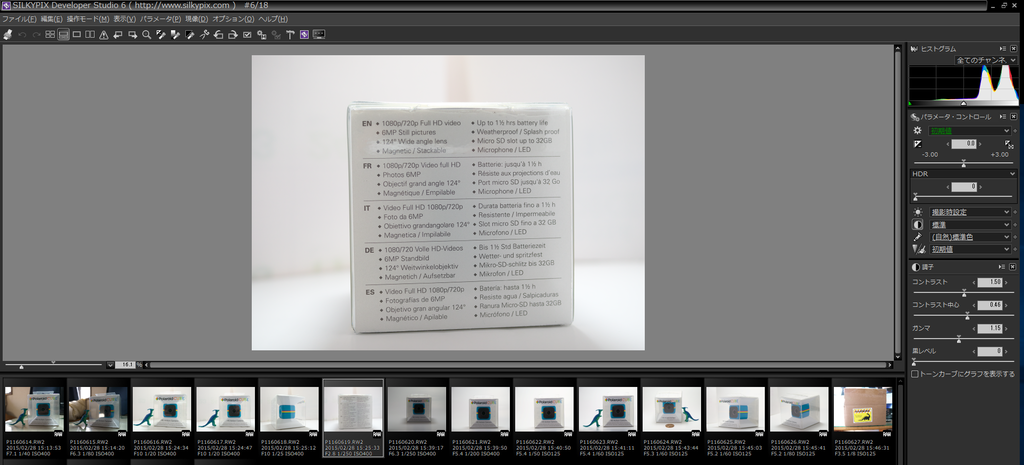Close the histogram panel

1013,48
